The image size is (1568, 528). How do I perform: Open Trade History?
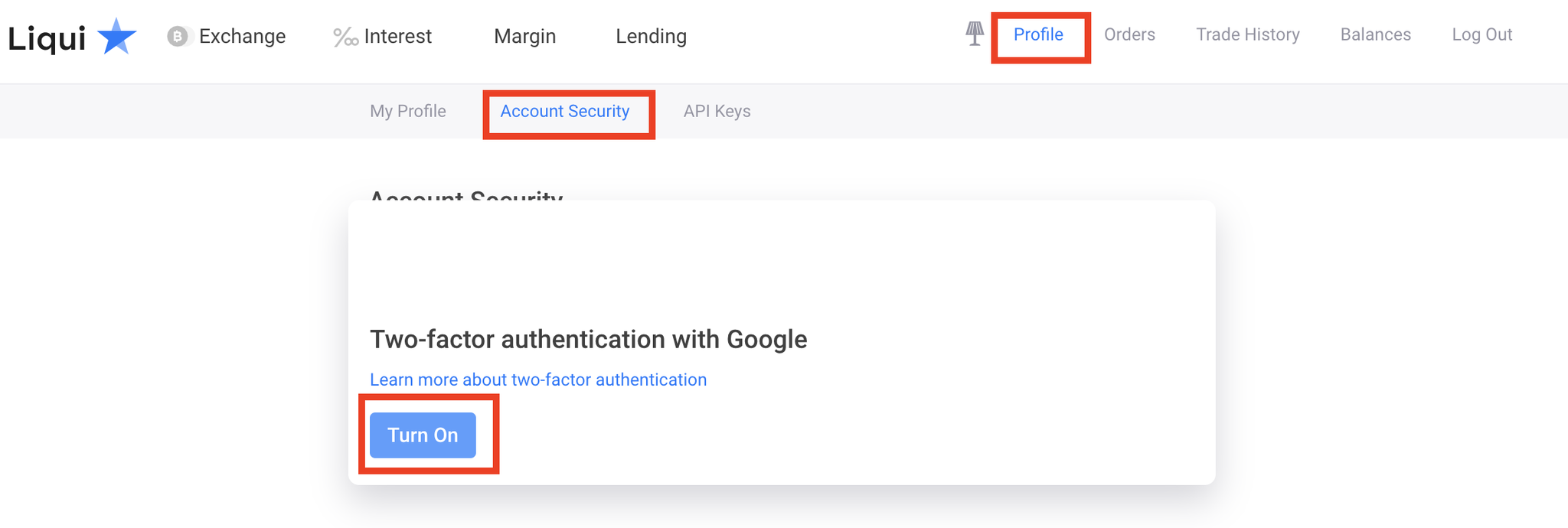pos(1248,34)
